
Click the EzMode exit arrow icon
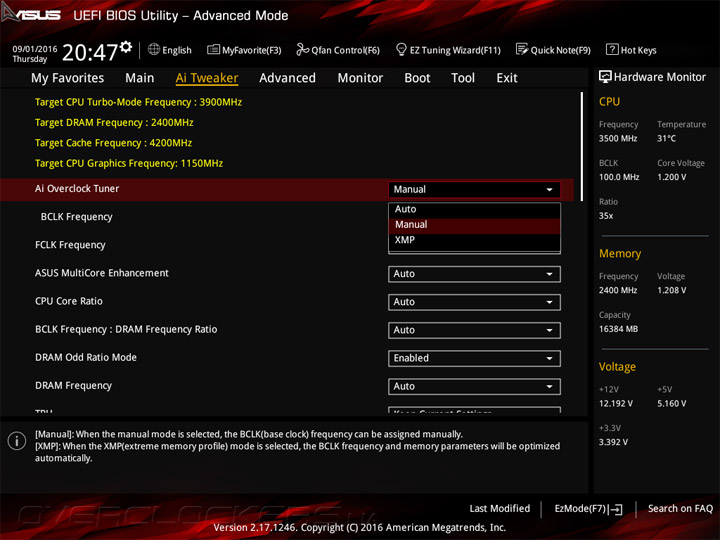(x=615, y=509)
